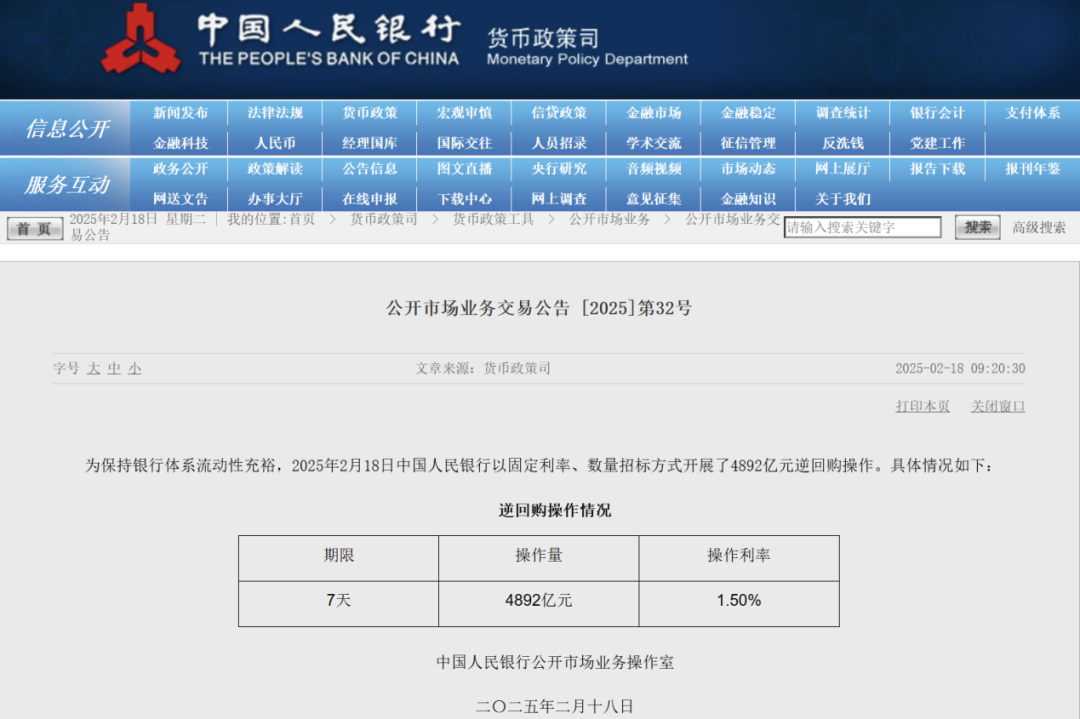Open 调查统计 navigation link
1080x719 pixels.
tap(843, 113)
